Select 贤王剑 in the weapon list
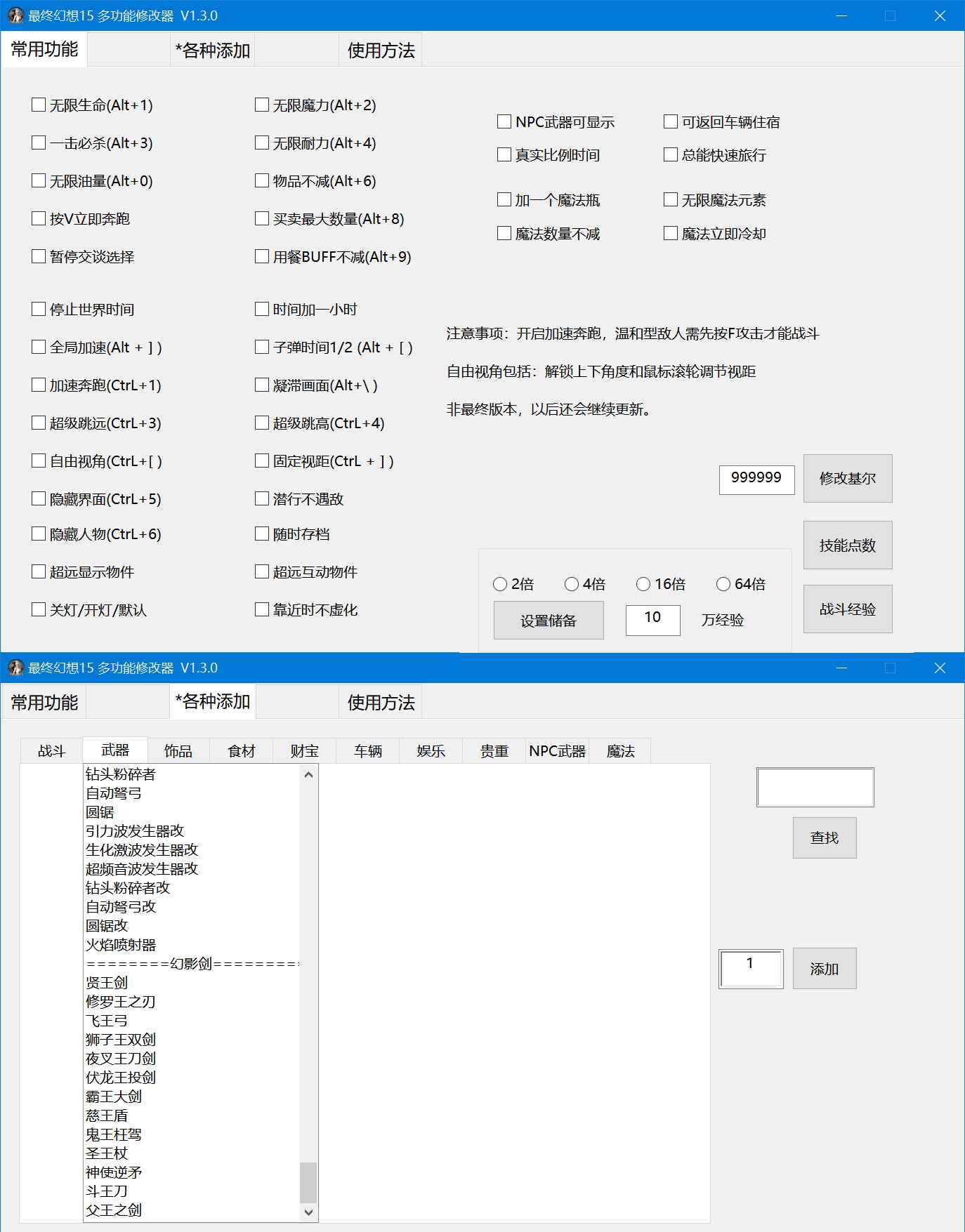The width and height of the screenshot is (965, 1232). [x=107, y=983]
